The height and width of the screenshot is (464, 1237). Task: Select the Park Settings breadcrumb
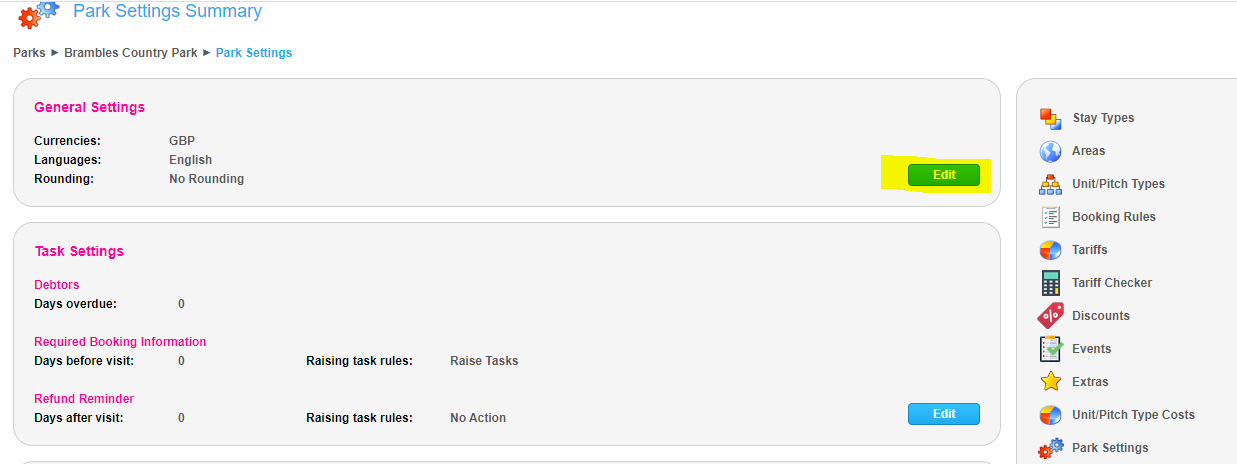[254, 53]
